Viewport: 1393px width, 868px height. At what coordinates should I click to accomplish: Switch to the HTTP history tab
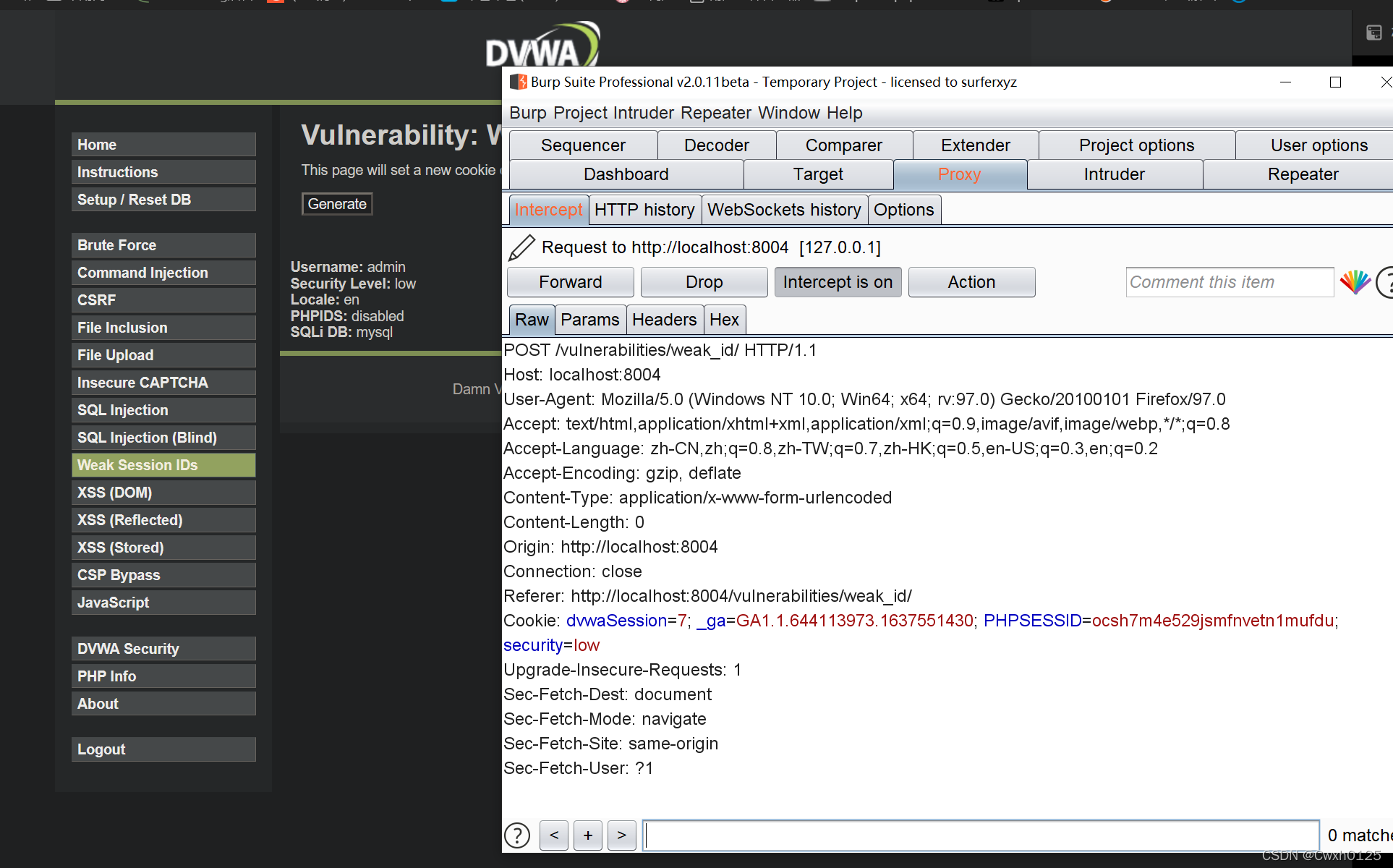pos(644,210)
